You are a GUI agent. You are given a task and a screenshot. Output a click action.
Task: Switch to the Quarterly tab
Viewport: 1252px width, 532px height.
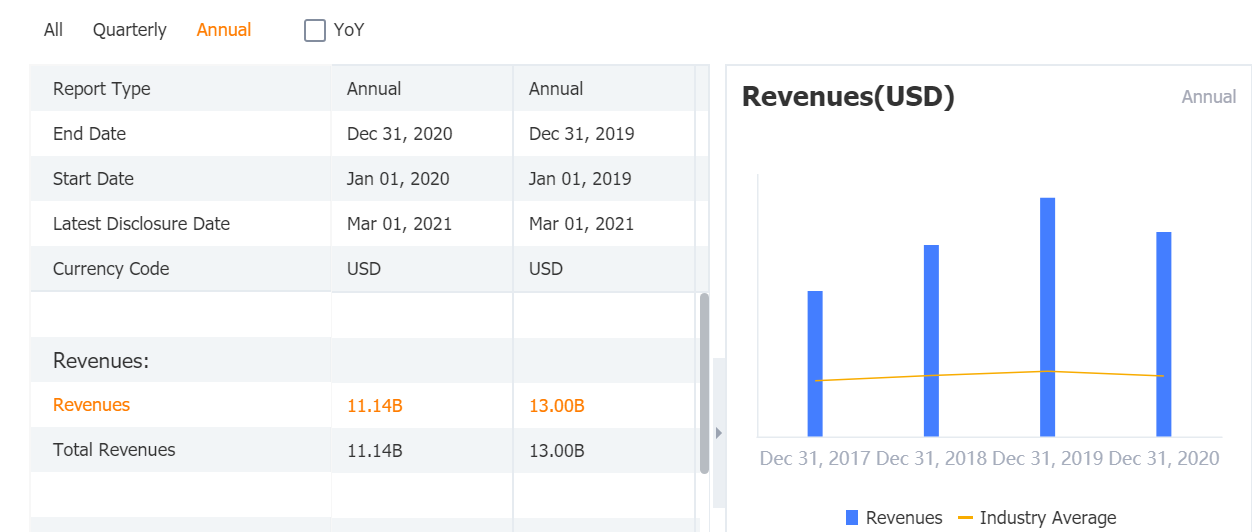130,30
